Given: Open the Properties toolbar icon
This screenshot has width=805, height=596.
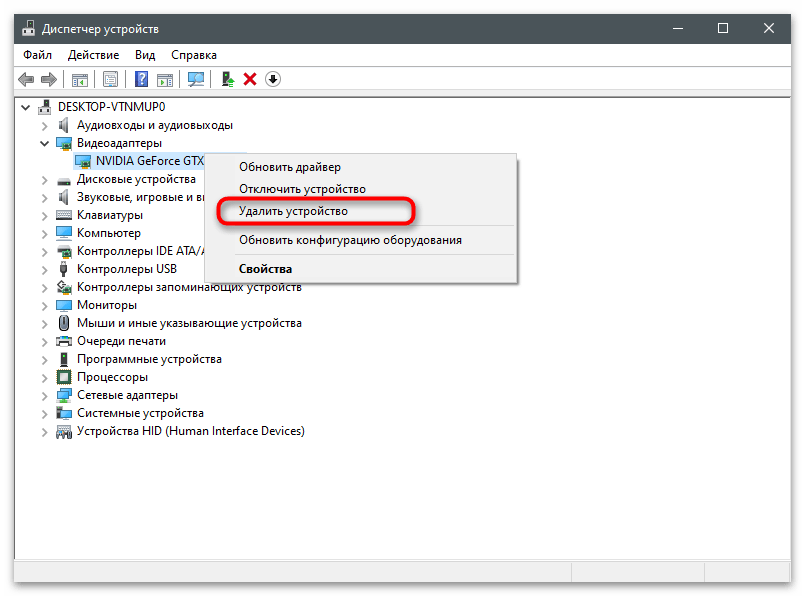Looking at the screenshot, I should 110,80.
